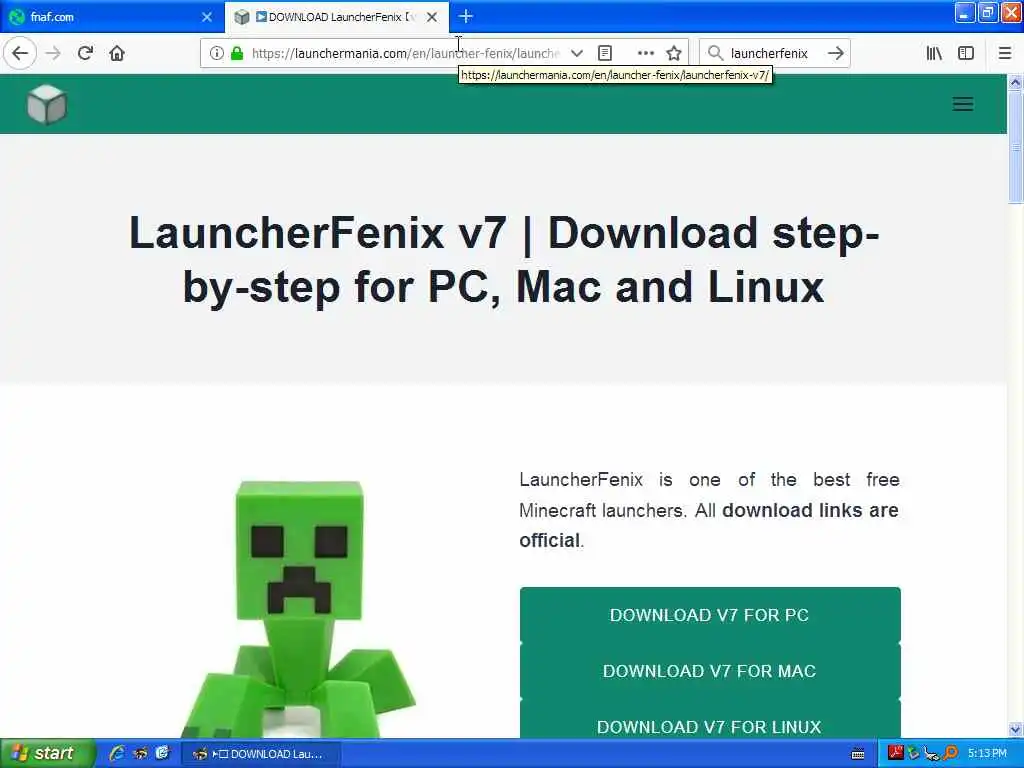Click the DOWNLOAD Lau... taskbar button

[260, 754]
